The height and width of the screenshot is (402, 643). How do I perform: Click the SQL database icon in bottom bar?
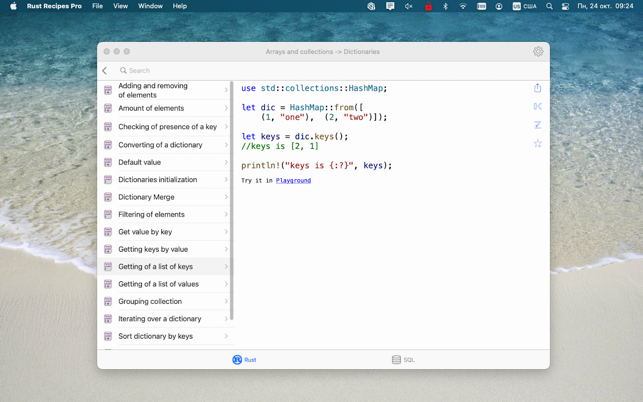click(396, 360)
